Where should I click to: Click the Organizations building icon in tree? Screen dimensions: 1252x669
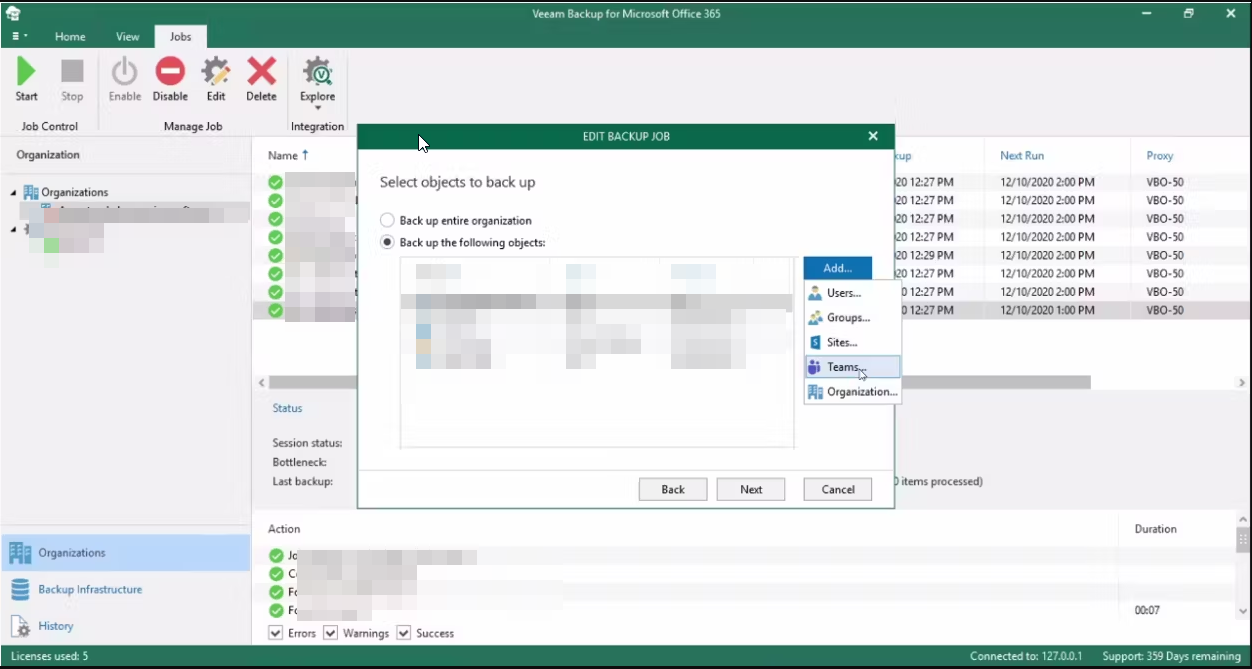31,192
